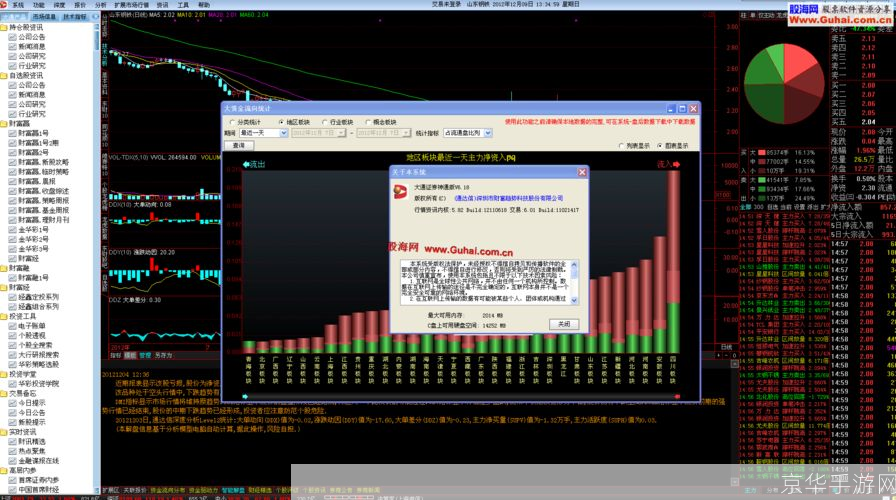Click icon beside 个股全搜索 item
Image resolution: width=896 pixels, height=500 pixels.
tap(13, 345)
